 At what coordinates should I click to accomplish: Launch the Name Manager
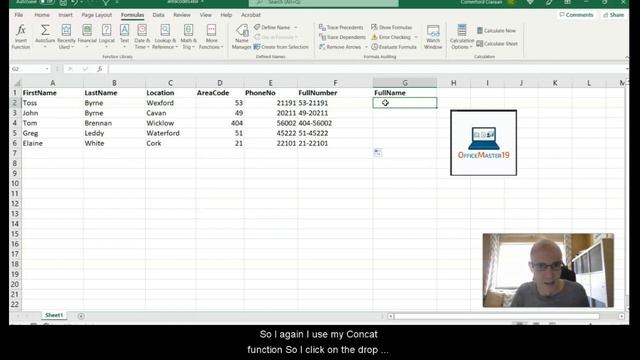242,37
